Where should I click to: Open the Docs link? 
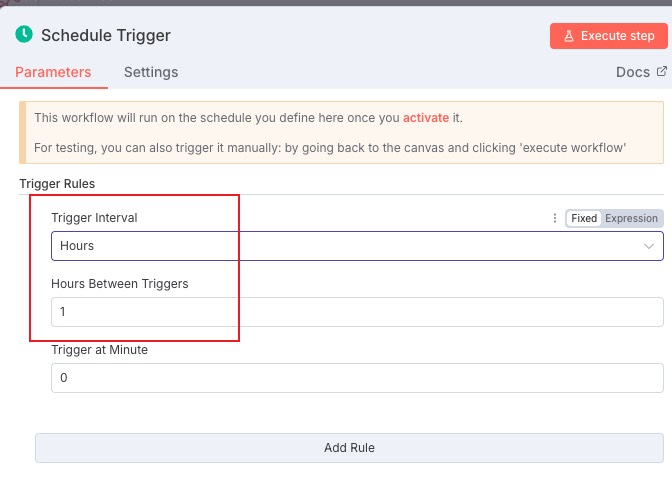633,72
